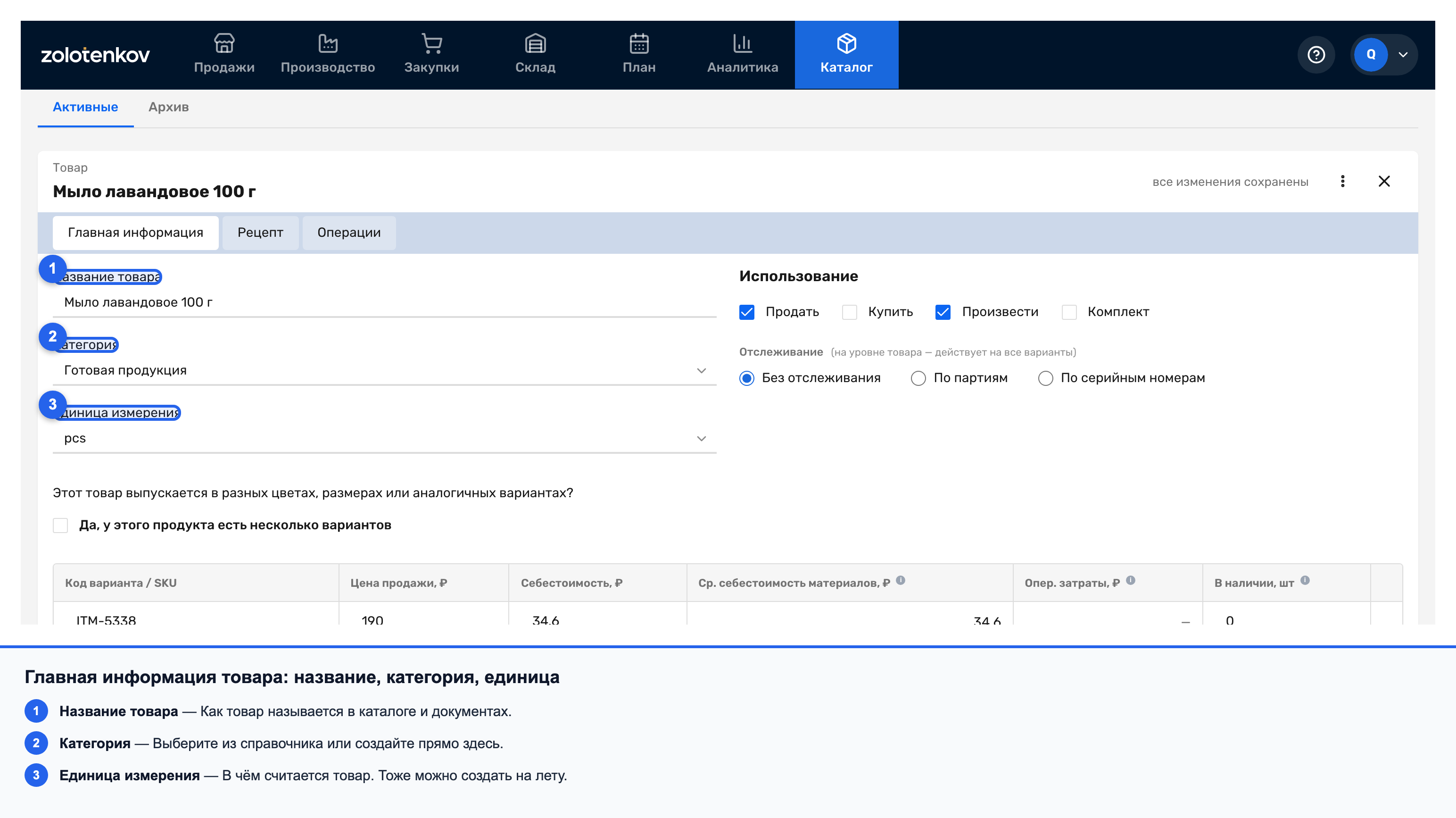Screen dimensions: 1456x818
Task: Open the План calendar icon
Action: [x=639, y=43]
